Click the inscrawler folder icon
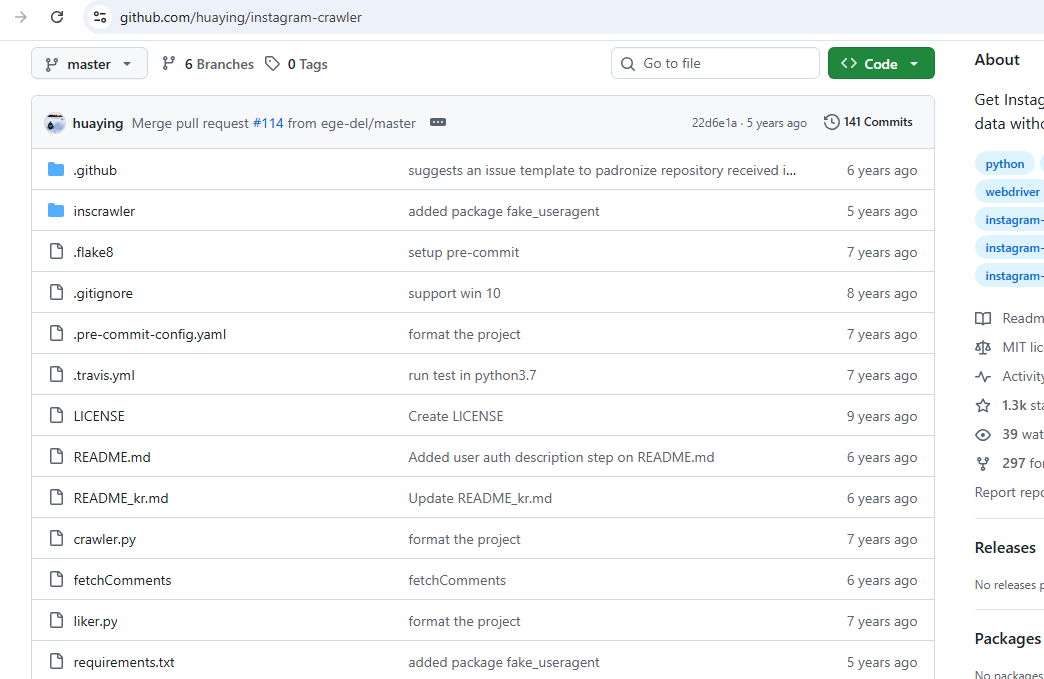 pos(57,210)
